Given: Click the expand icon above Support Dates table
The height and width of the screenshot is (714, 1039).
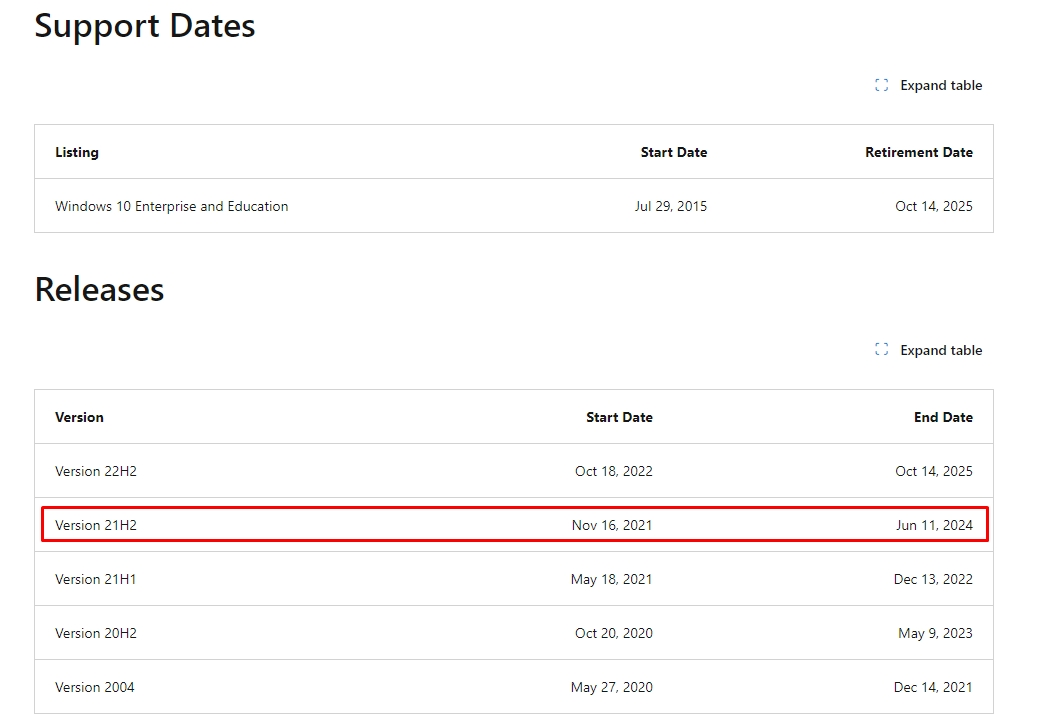Looking at the screenshot, I should pyautogui.click(x=881, y=85).
